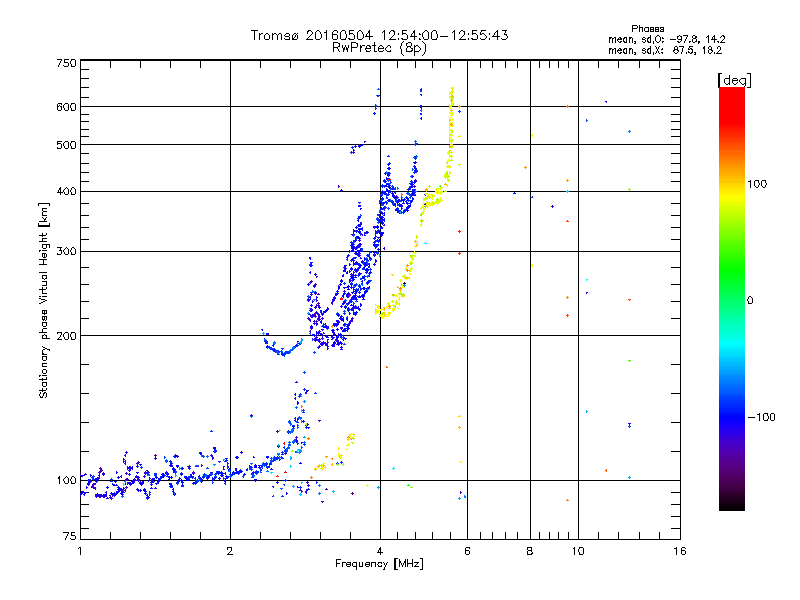Click the 'mean, sd,O: -97.8, 14.2' statistics line

pyautogui.click(x=666, y=39)
